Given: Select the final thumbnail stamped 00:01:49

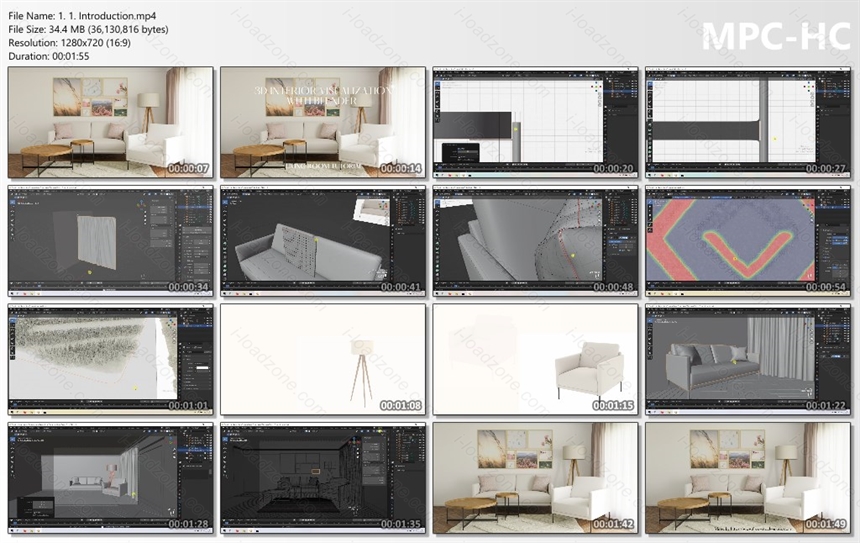Looking at the screenshot, I should (x=748, y=478).
